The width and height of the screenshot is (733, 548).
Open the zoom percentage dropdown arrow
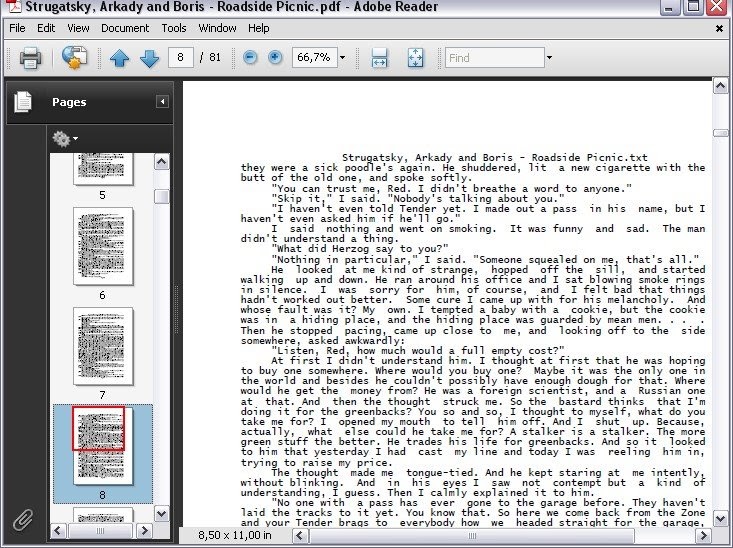pos(342,58)
